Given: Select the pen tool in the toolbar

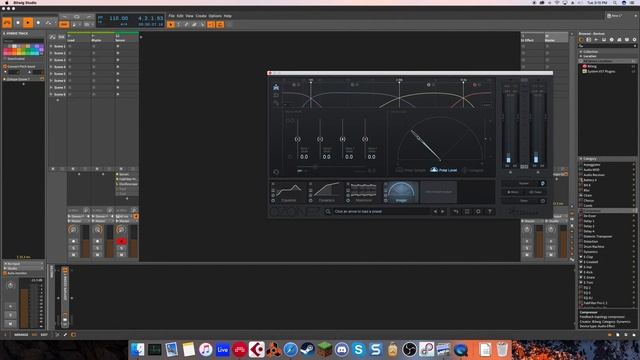Looking at the screenshot, I should [x=187, y=24].
